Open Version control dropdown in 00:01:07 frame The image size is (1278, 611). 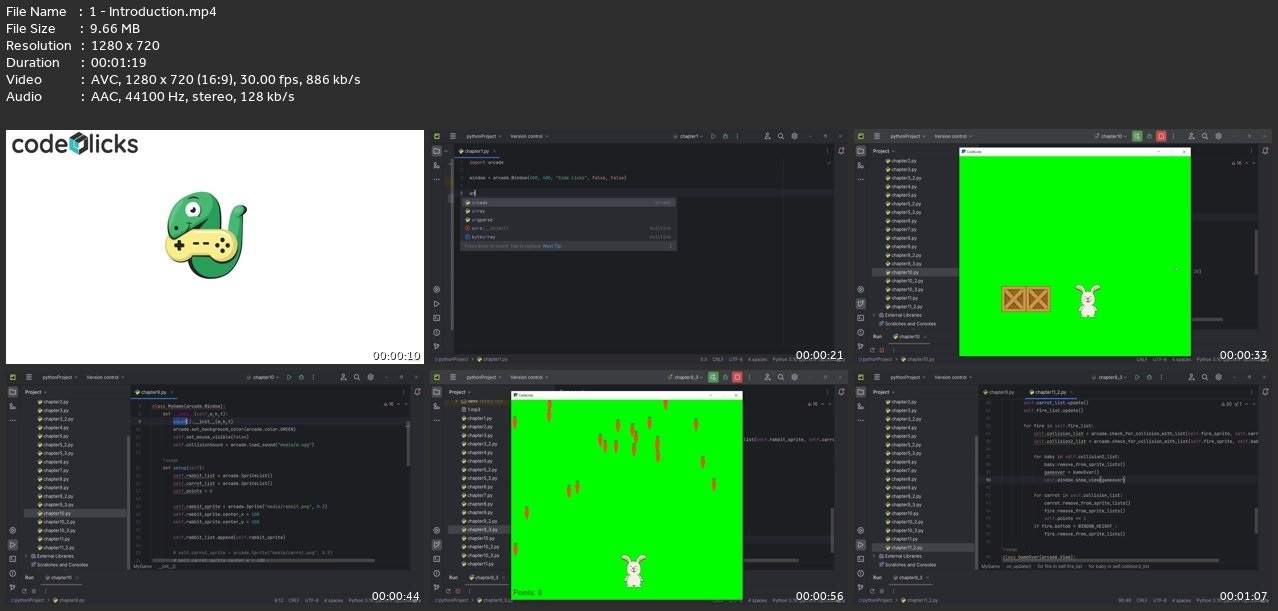tap(953, 377)
